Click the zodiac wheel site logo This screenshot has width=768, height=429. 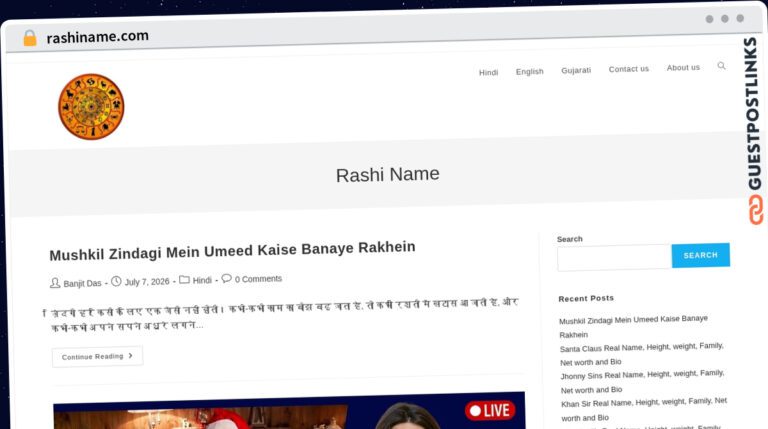pyautogui.click(x=91, y=107)
